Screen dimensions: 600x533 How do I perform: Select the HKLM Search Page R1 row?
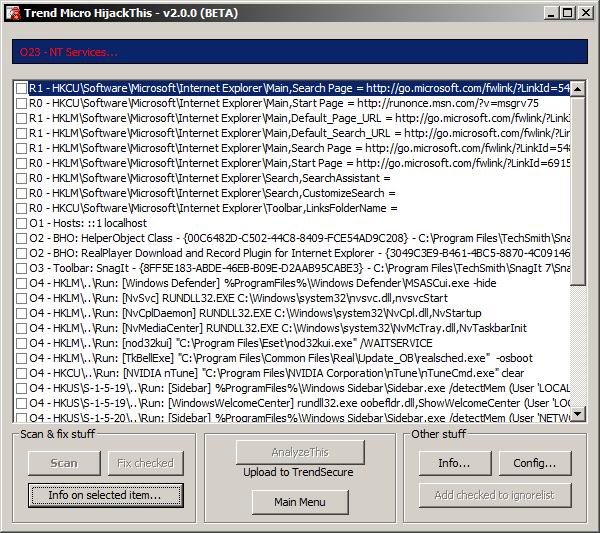[x=293, y=148]
